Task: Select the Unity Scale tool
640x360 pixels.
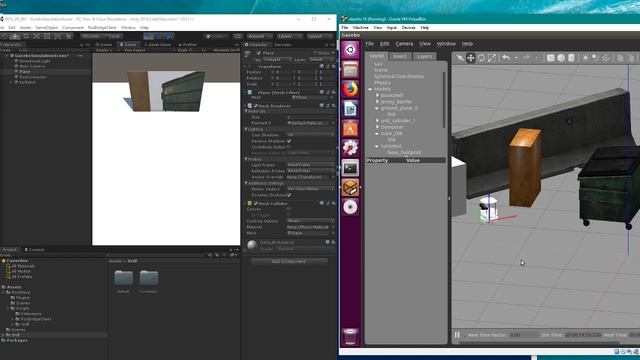Action: (x=36, y=36)
